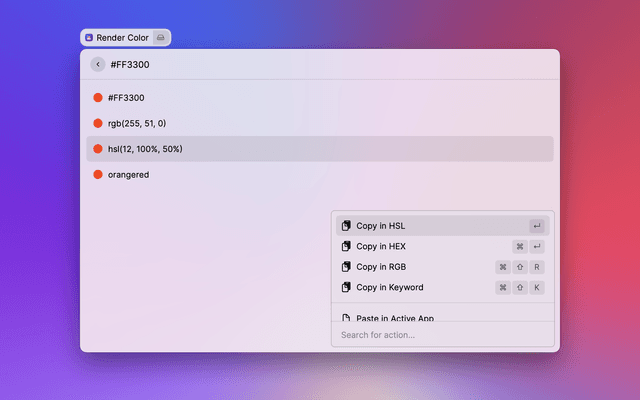Click the orange swatch next to #FF3300 result
Viewport: 640px width, 400px height.
coord(98,98)
